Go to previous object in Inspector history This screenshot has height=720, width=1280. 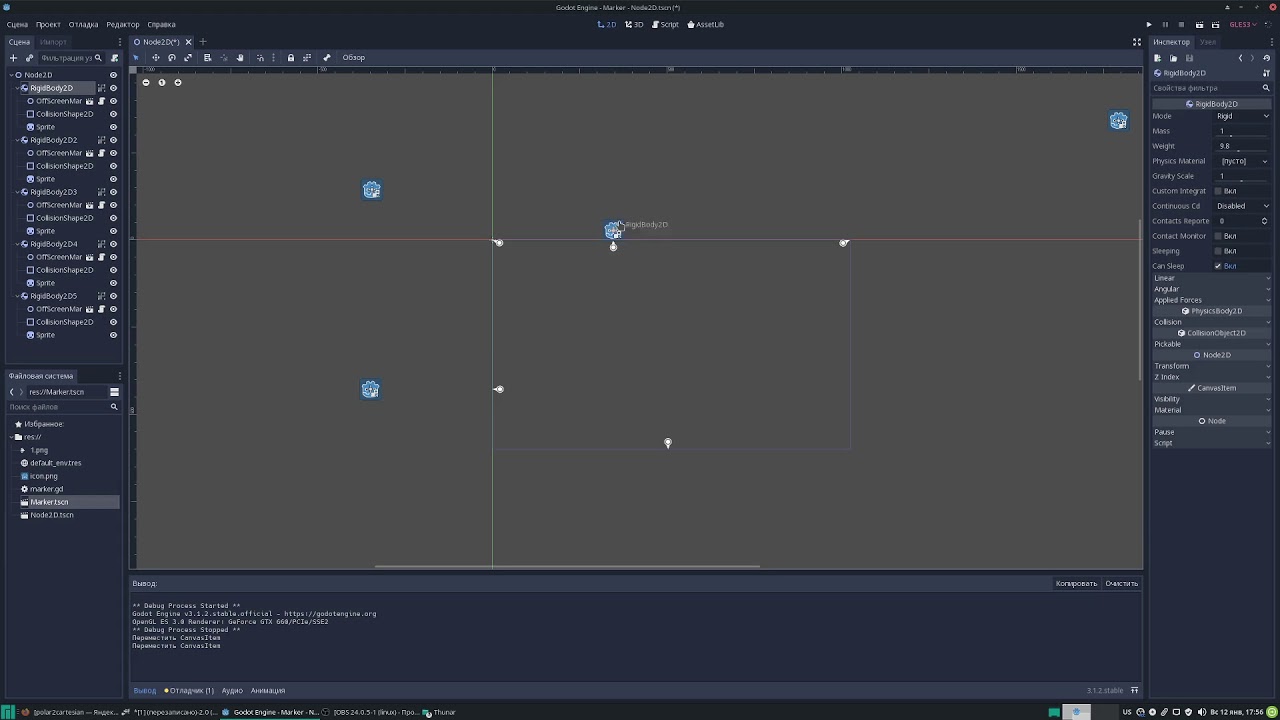(x=1241, y=58)
